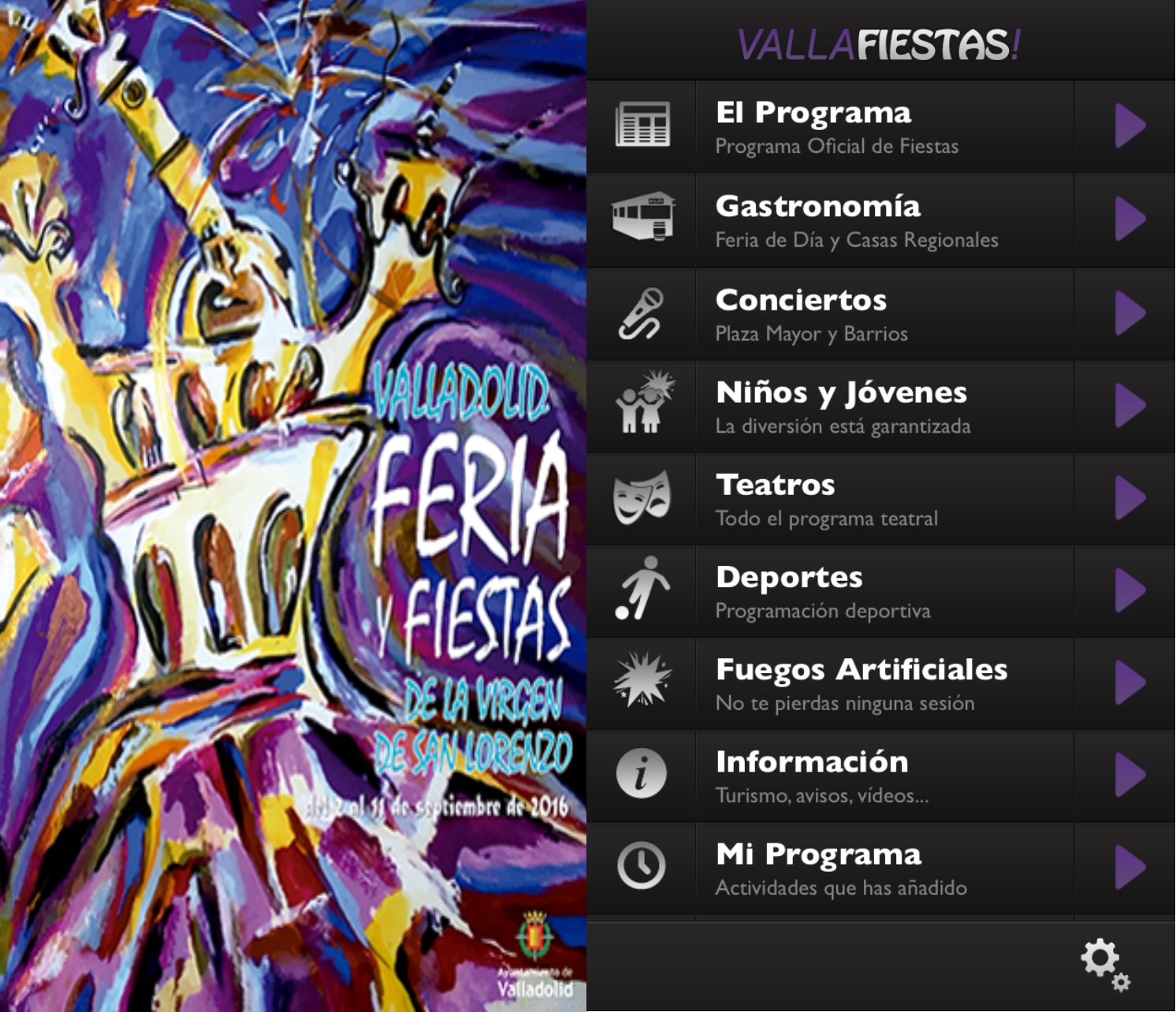Open settings with the gears icon
Screen dimensions: 1176x1012
click(x=1105, y=965)
